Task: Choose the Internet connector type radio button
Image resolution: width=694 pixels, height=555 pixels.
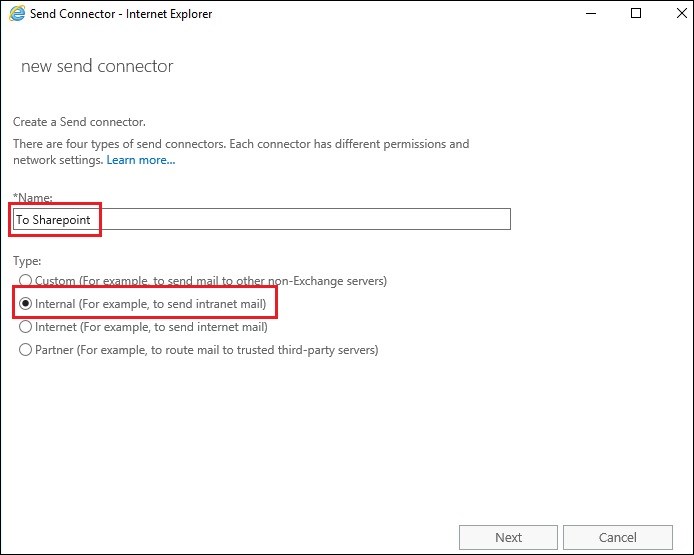Action: pyautogui.click(x=25, y=327)
